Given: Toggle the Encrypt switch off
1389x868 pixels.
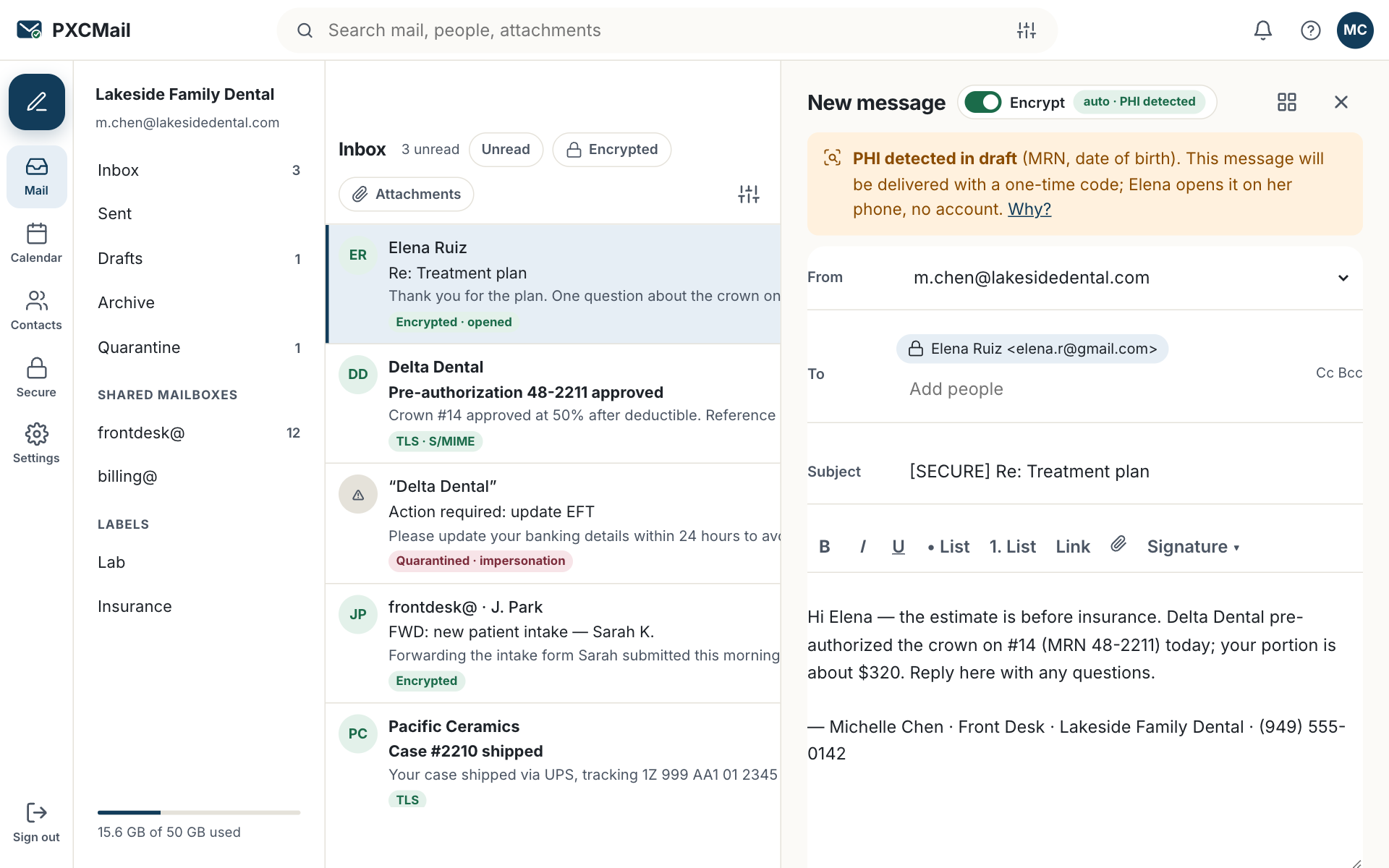Looking at the screenshot, I should [x=982, y=102].
